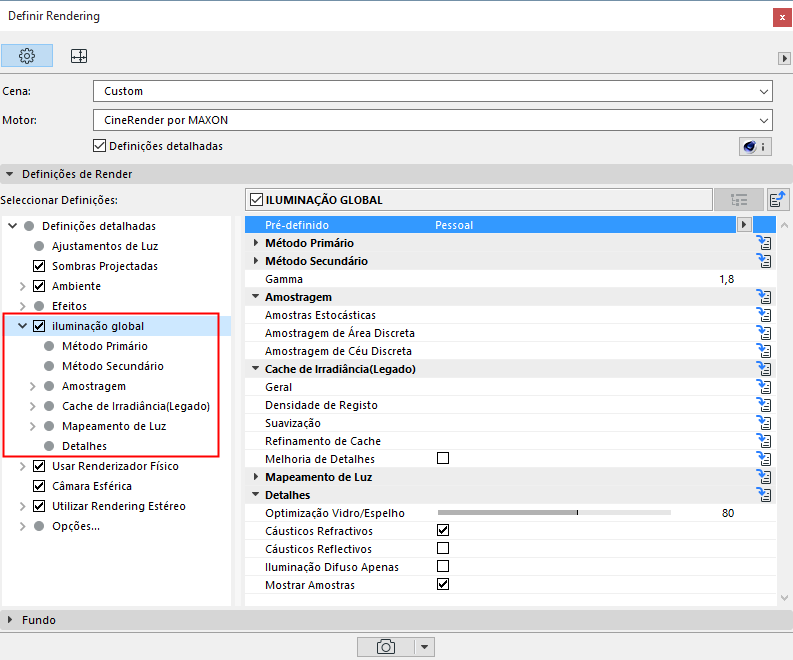Expand Cache de Irradiância(Legado) tree node
The height and width of the screenshot is (660, 793).
click(32, 406)
